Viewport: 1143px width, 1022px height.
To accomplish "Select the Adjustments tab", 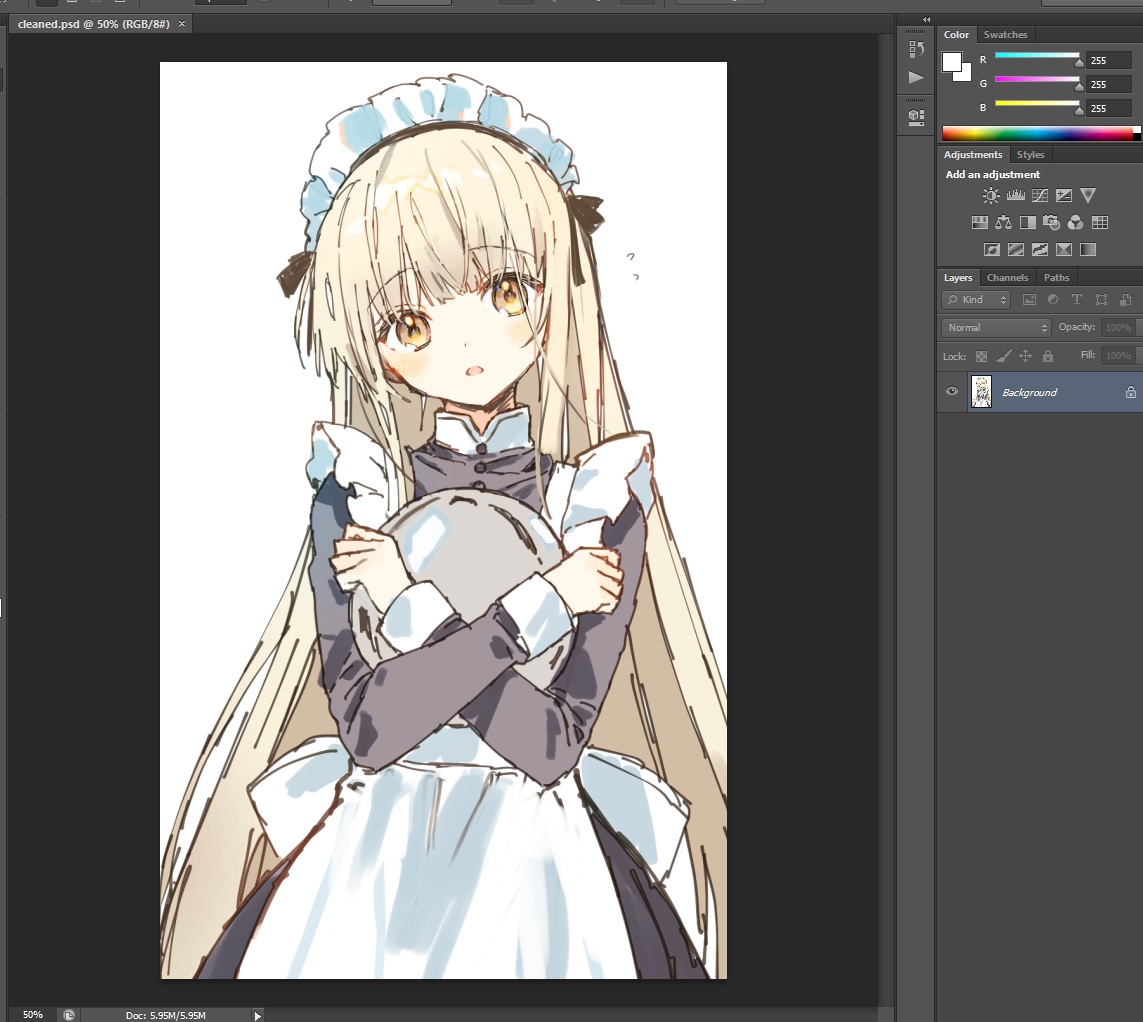I will [x=972, y=155].
